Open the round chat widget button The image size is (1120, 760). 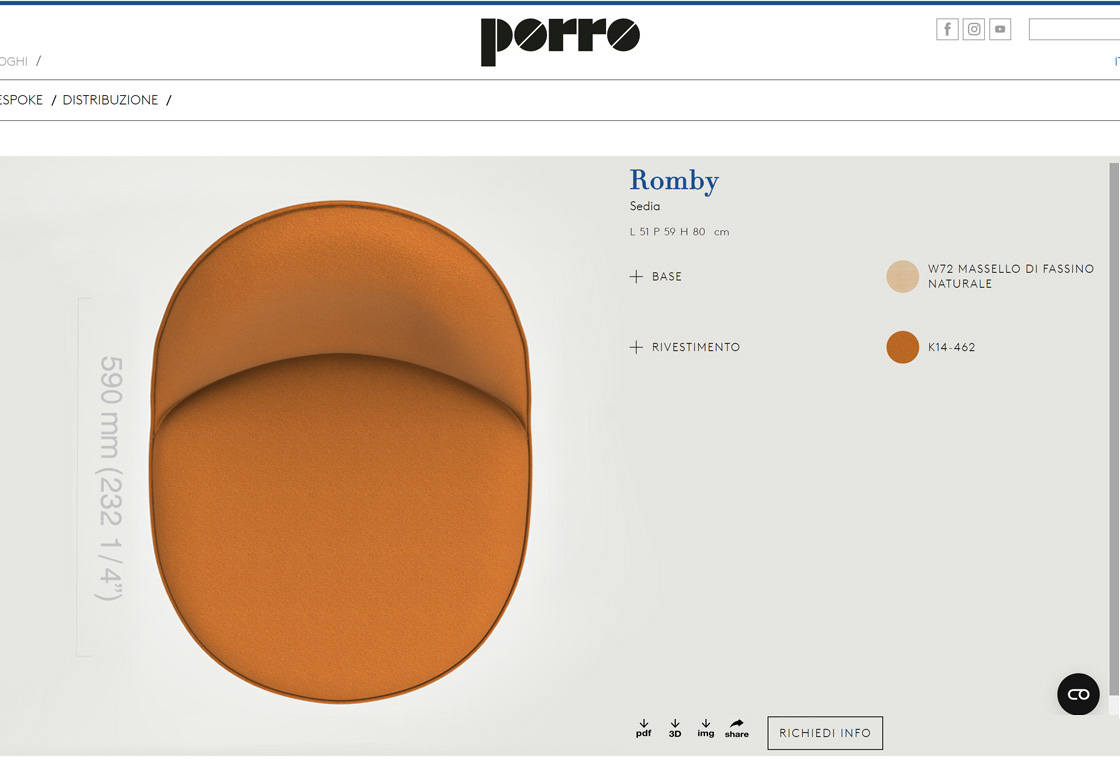pos(1078,694)
